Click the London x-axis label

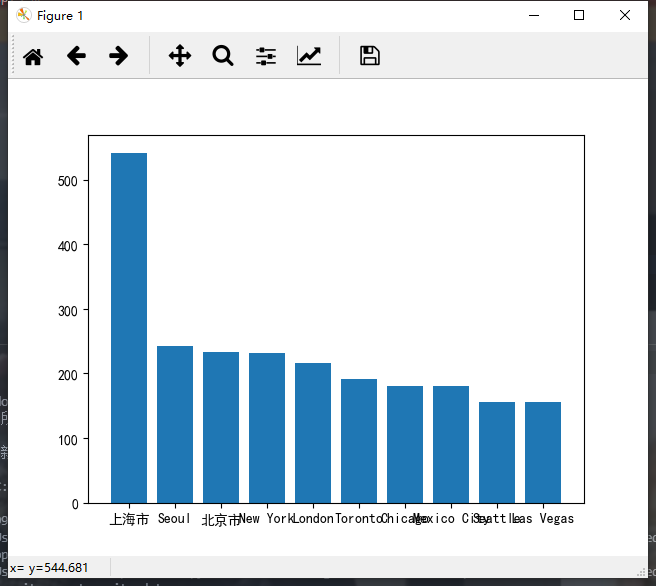point(313,519)
